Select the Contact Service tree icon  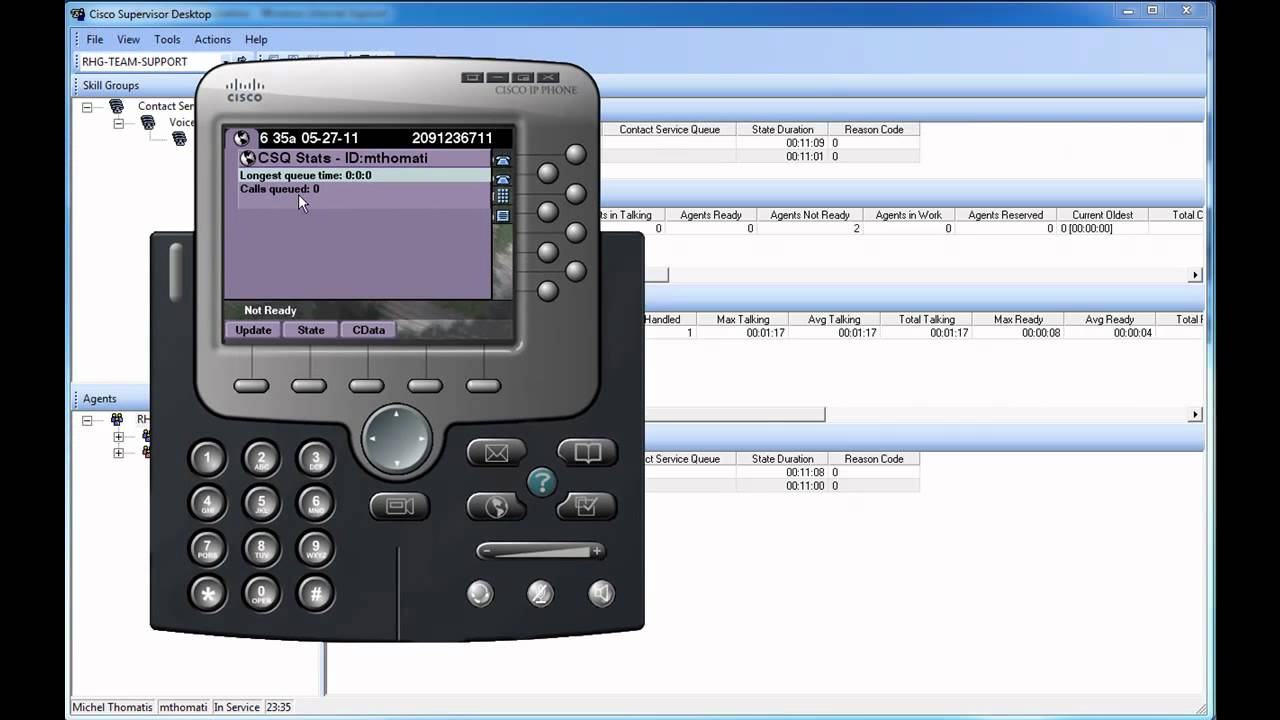(117, 106)
